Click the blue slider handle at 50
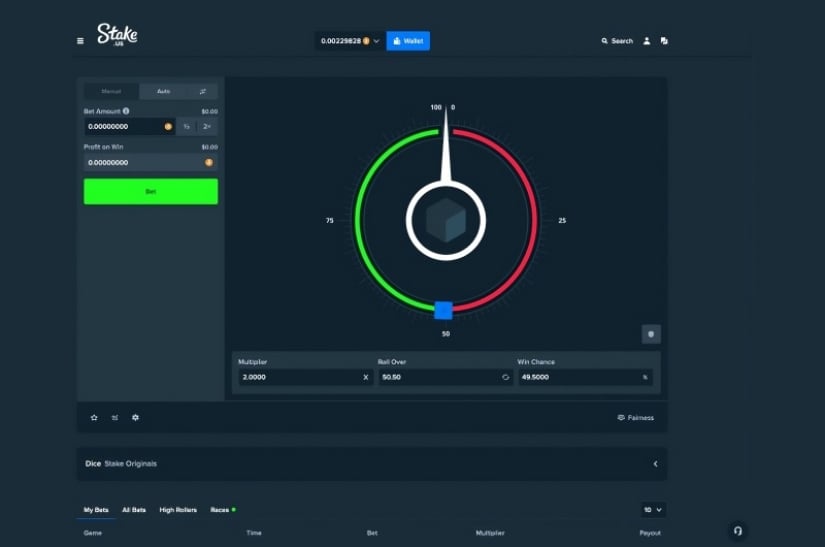Screen dimensions: 825x547 coord(444,310)
